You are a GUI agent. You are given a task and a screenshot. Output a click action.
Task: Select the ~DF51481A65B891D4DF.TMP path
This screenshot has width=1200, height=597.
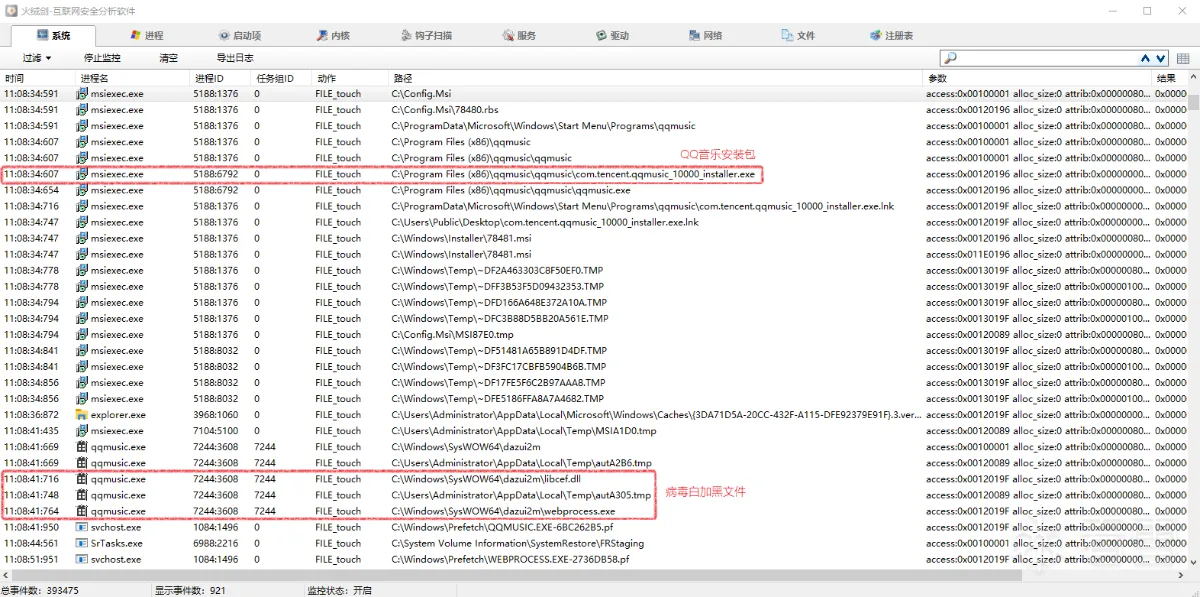(x=499, y=350)
